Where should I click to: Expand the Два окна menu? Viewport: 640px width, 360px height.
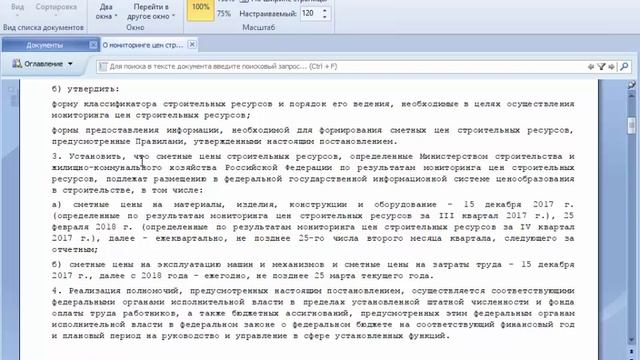coord(106,11)
